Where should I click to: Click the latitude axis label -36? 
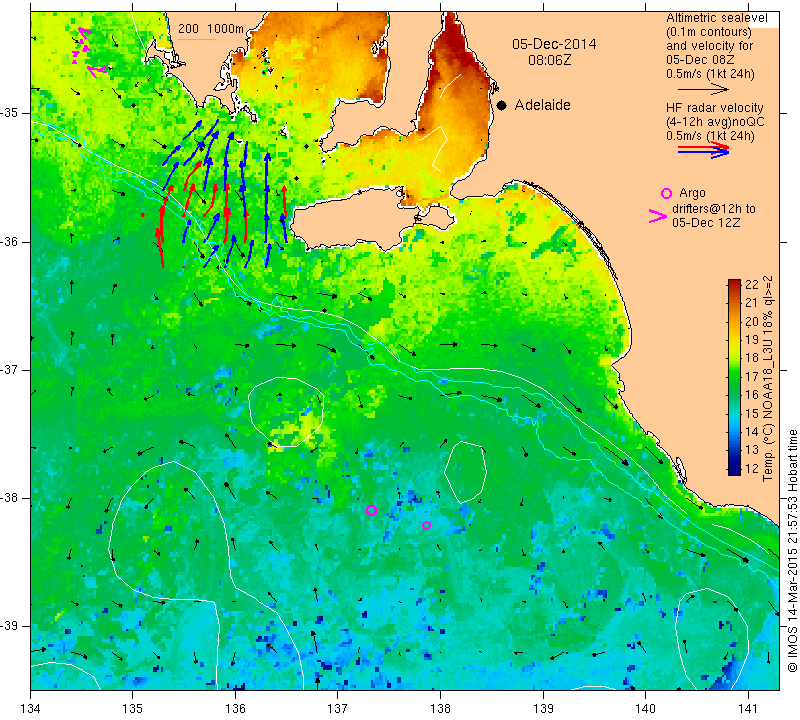pos(10,241)
